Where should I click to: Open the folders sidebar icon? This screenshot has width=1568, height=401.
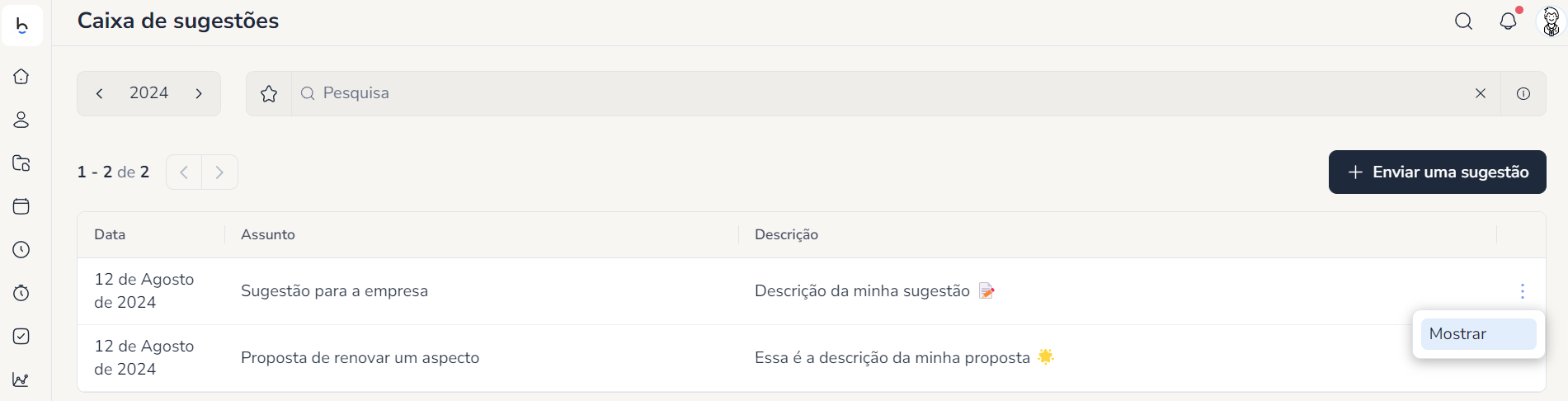(x=21, y=163)
